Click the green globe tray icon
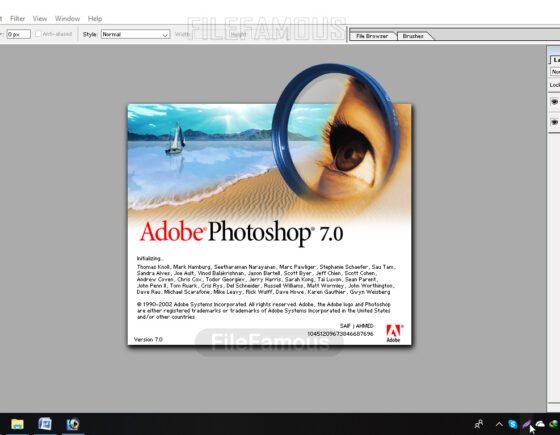Screen dimensions: 560x435 554,424
